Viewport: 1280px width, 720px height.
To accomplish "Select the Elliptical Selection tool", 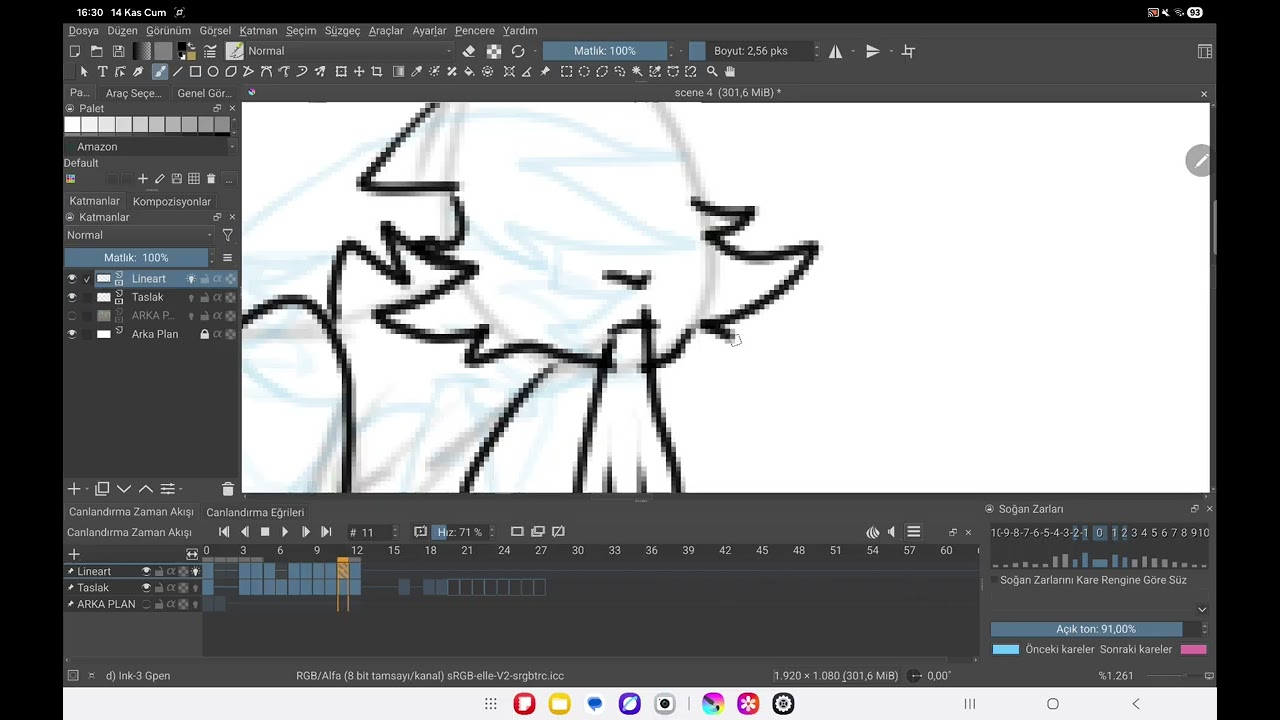I will (x=584, y=72).
